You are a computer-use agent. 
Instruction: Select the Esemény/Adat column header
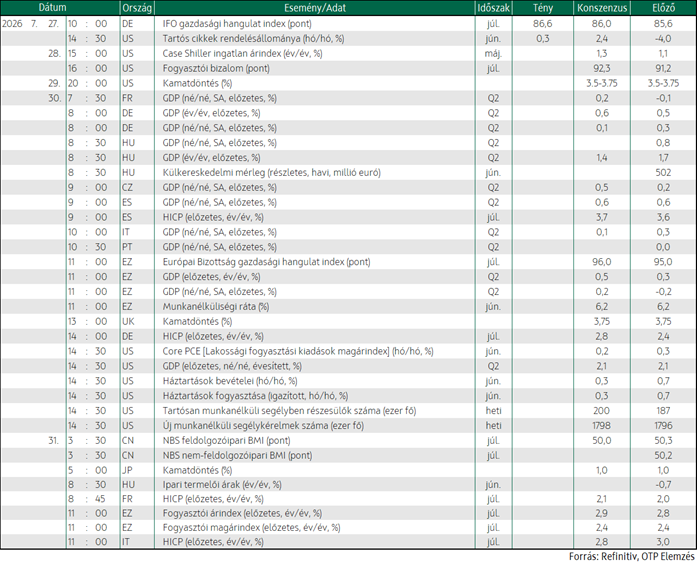(315, 8)
